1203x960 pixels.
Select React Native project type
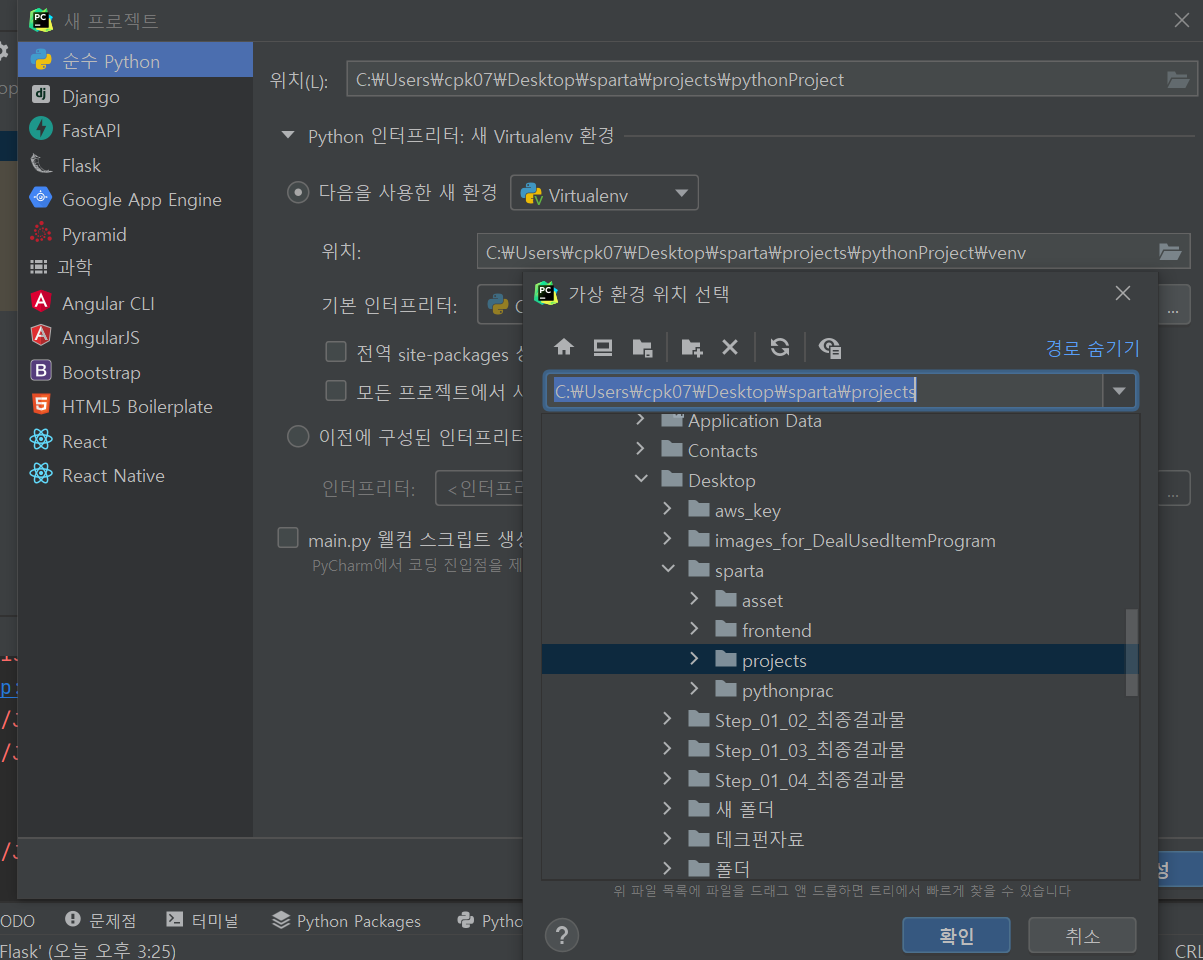(136, 475)
